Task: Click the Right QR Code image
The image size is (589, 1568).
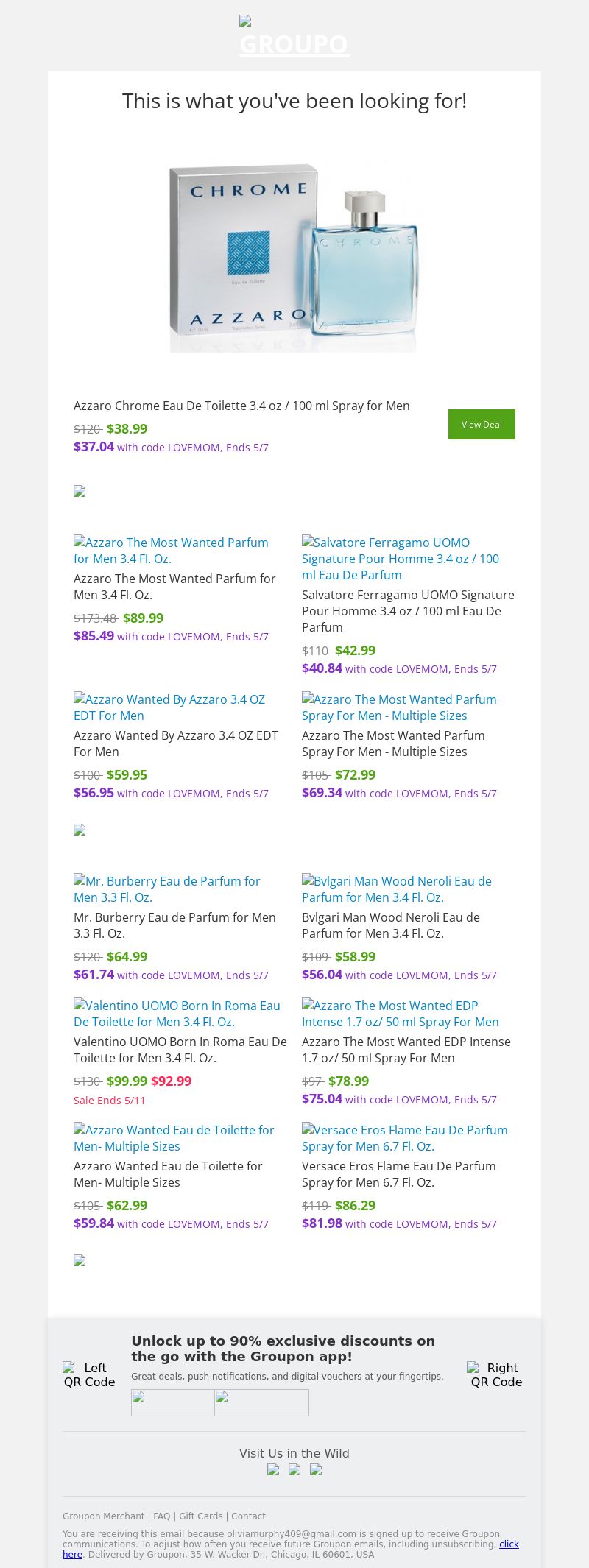Action: coord(496,1375)
